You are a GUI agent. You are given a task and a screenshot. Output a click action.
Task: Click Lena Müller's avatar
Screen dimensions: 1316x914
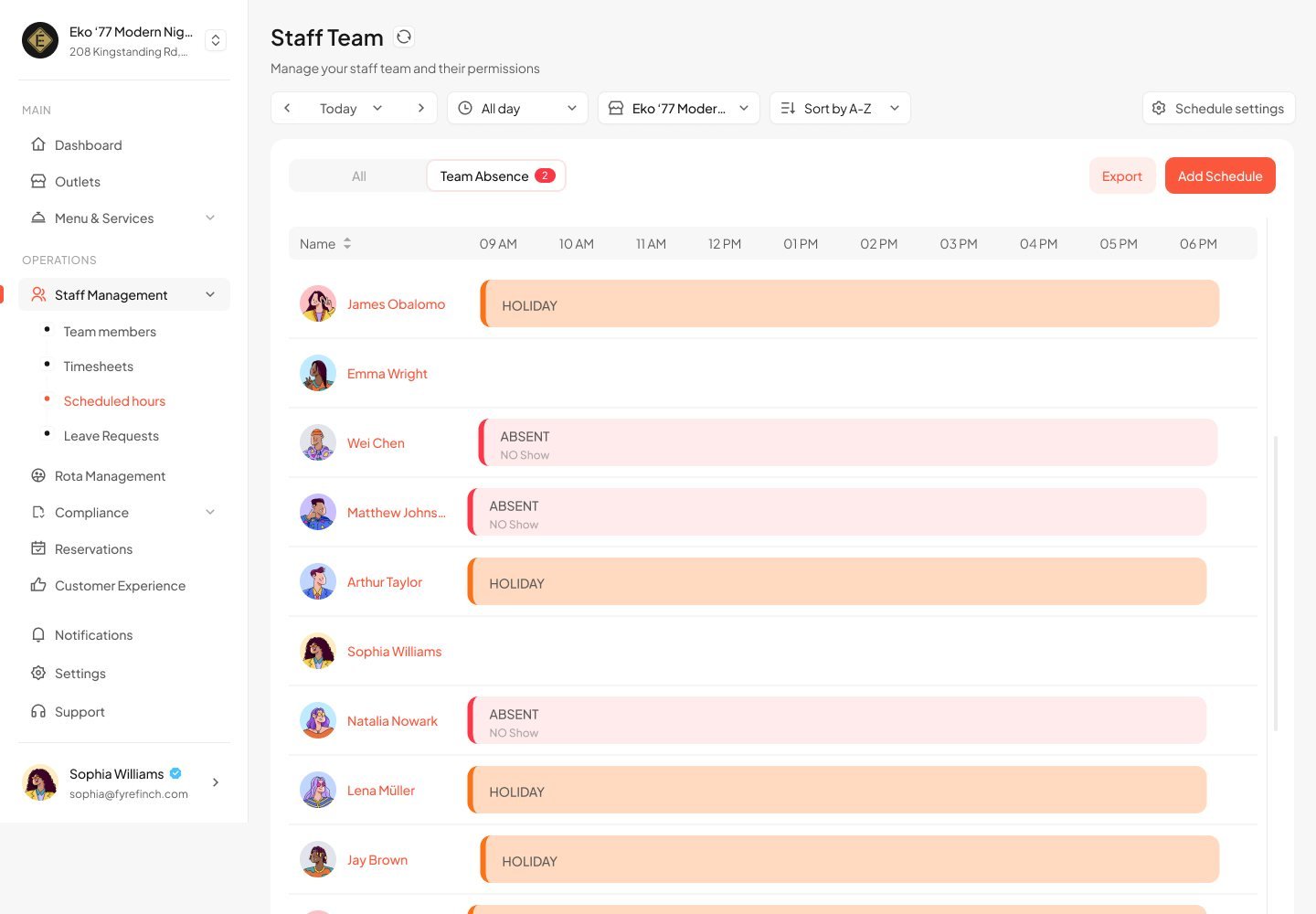pos(318,790)
